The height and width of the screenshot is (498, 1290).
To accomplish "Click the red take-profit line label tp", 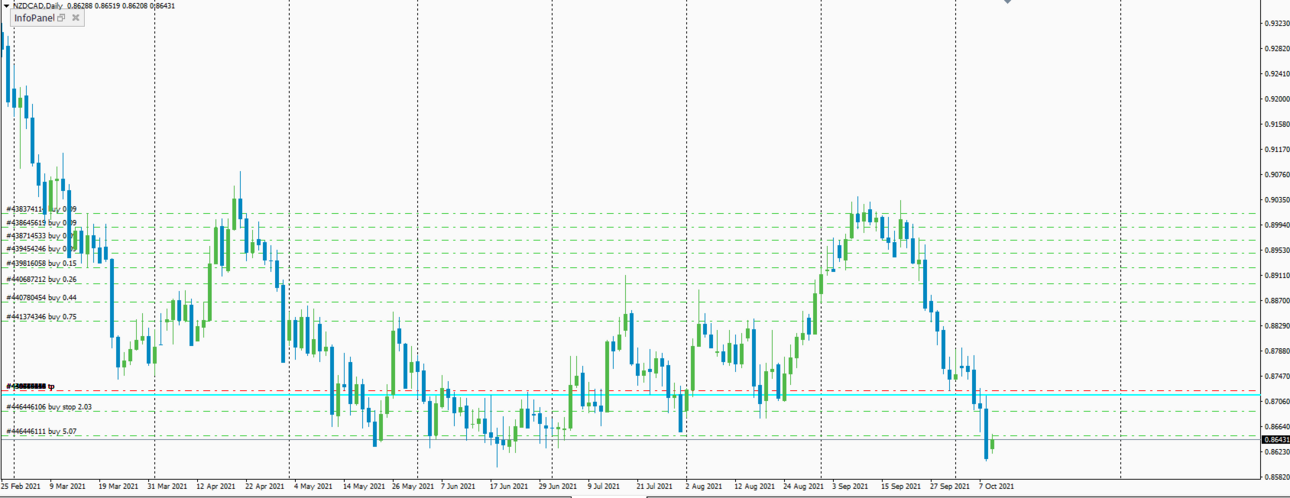I will pyautogui.click(x=30, y=386).
